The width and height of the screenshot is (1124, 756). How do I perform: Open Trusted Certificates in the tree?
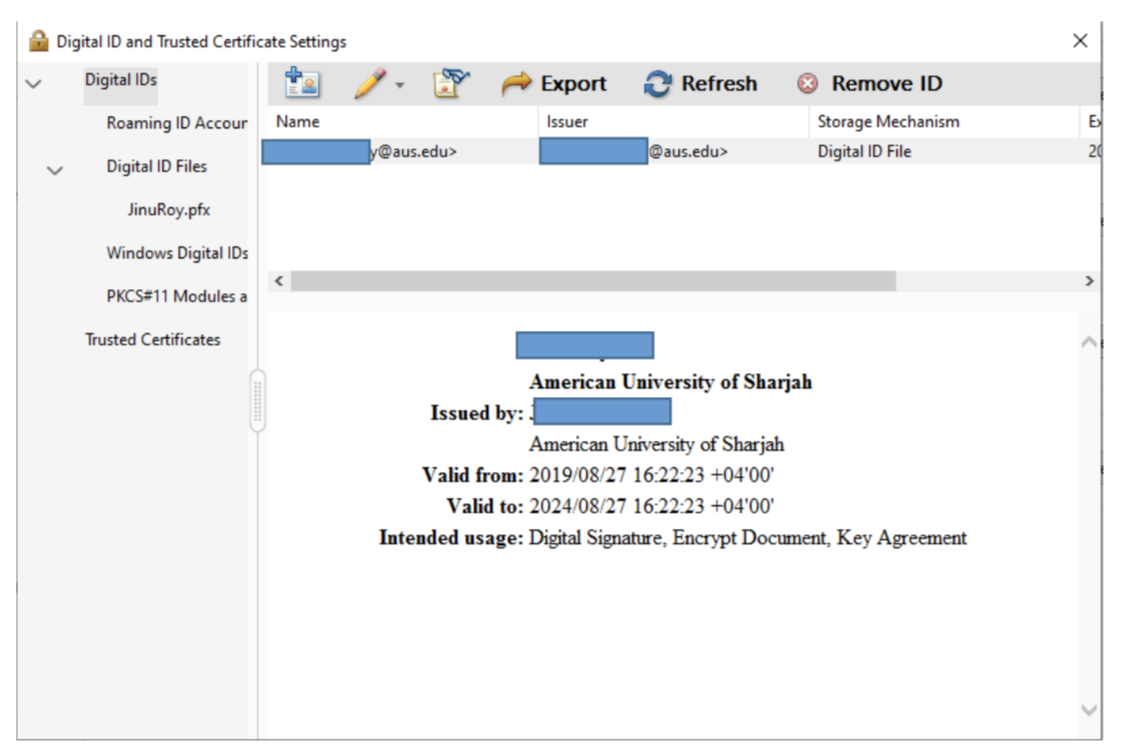(x=153, y=340)
